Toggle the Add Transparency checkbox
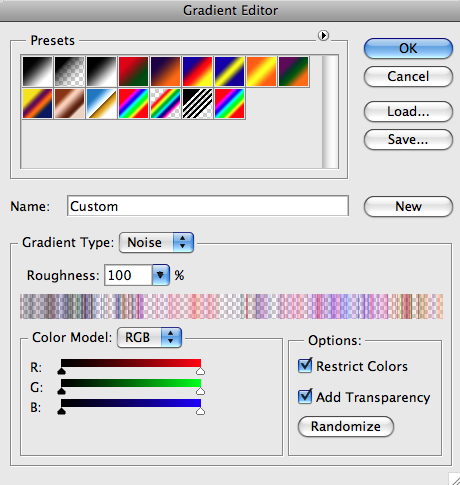 (x=305, y=396)
